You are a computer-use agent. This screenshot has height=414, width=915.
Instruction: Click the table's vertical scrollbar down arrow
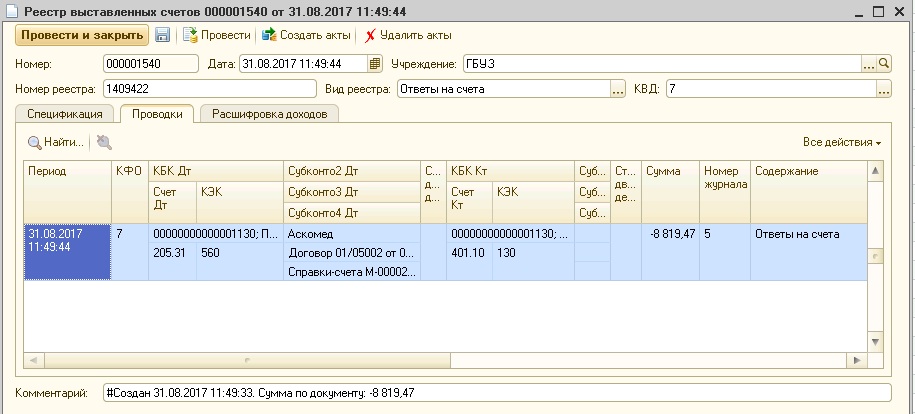(874, 342)
